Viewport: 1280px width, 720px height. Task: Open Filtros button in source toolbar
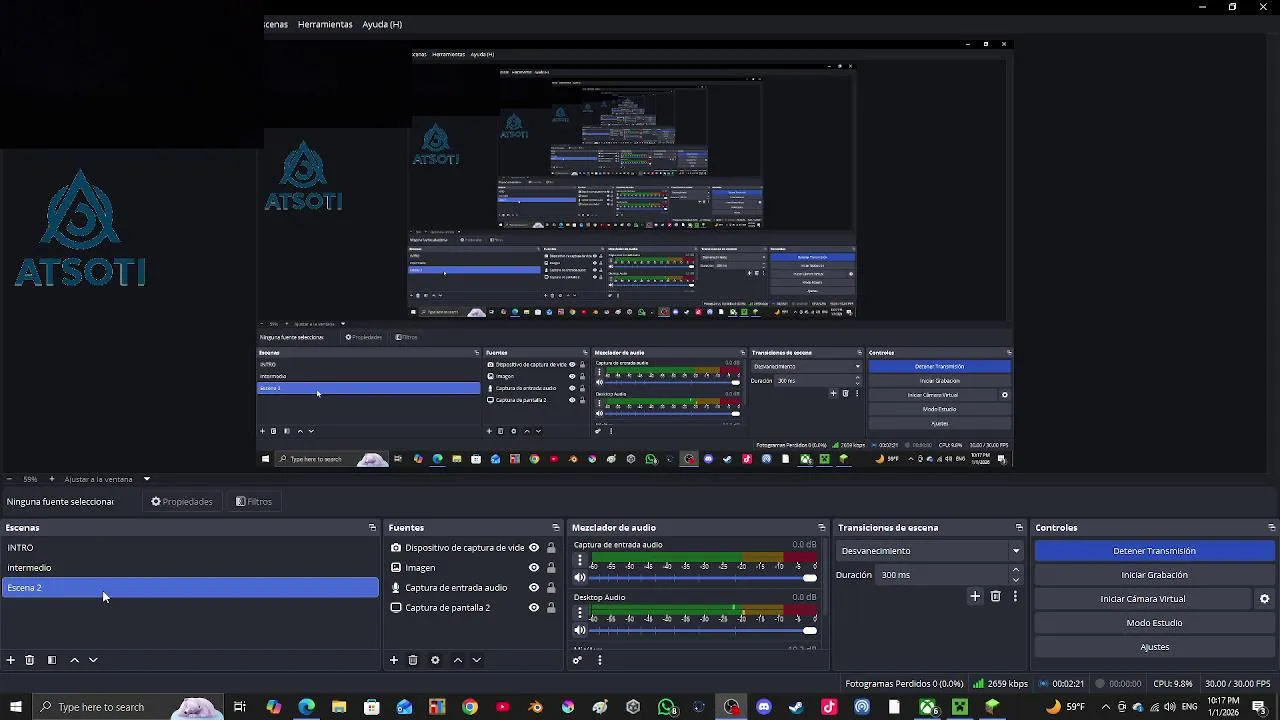pos(254,502)
